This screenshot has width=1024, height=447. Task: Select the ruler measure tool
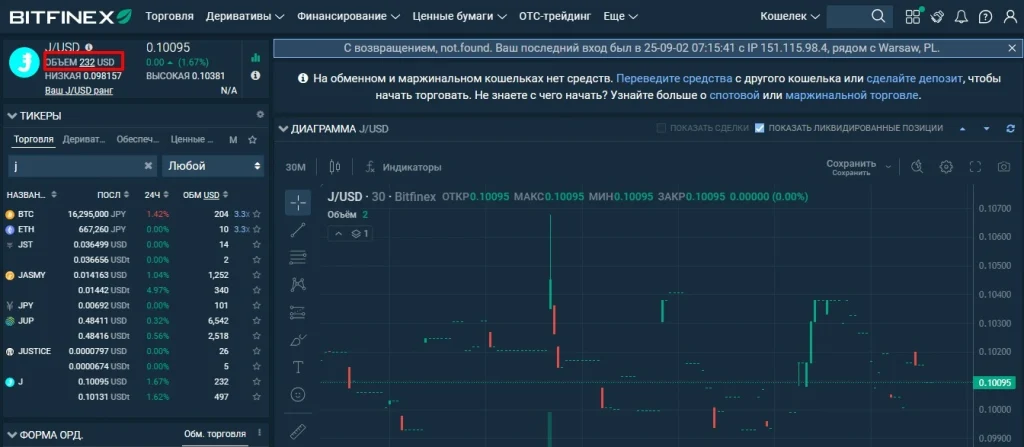(x=298, y=432)
